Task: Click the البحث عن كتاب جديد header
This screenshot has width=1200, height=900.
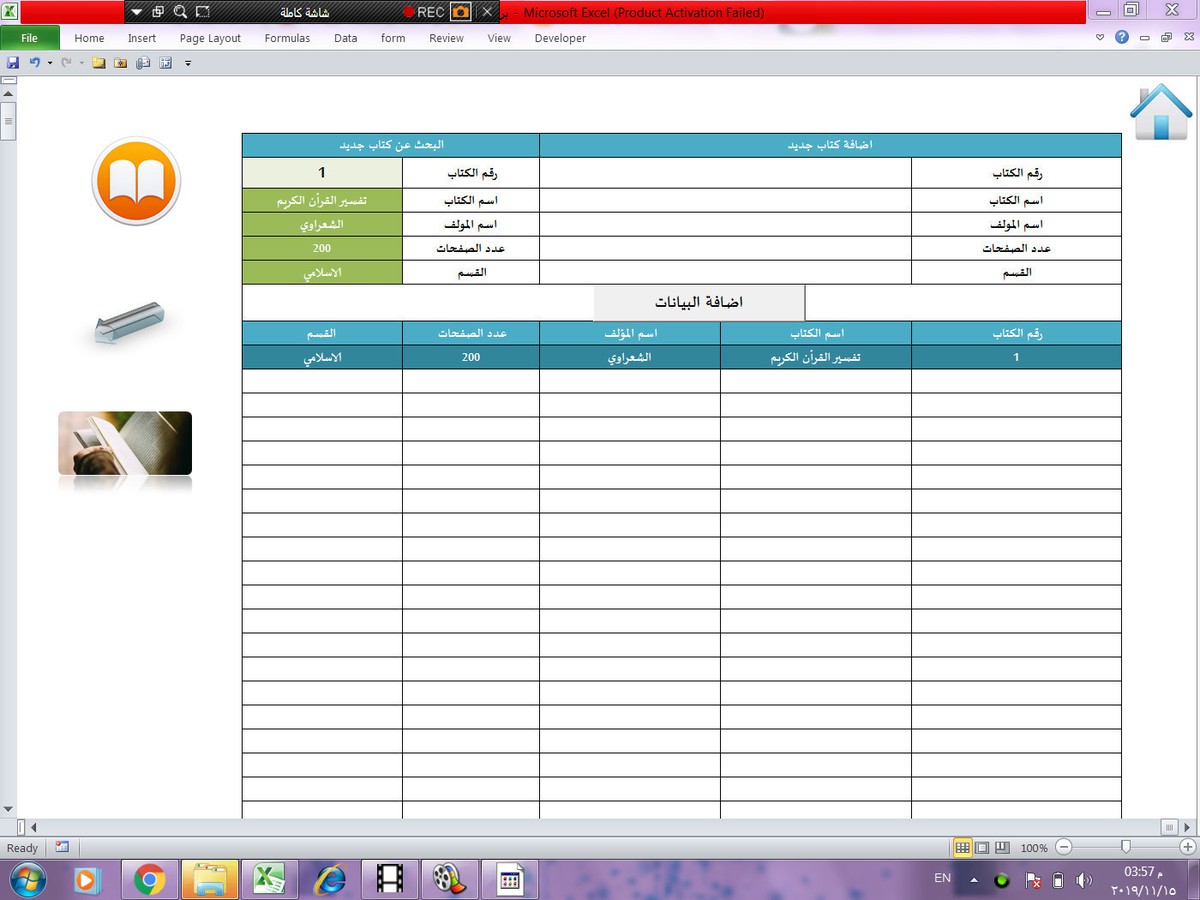Action: coord(391,145)
